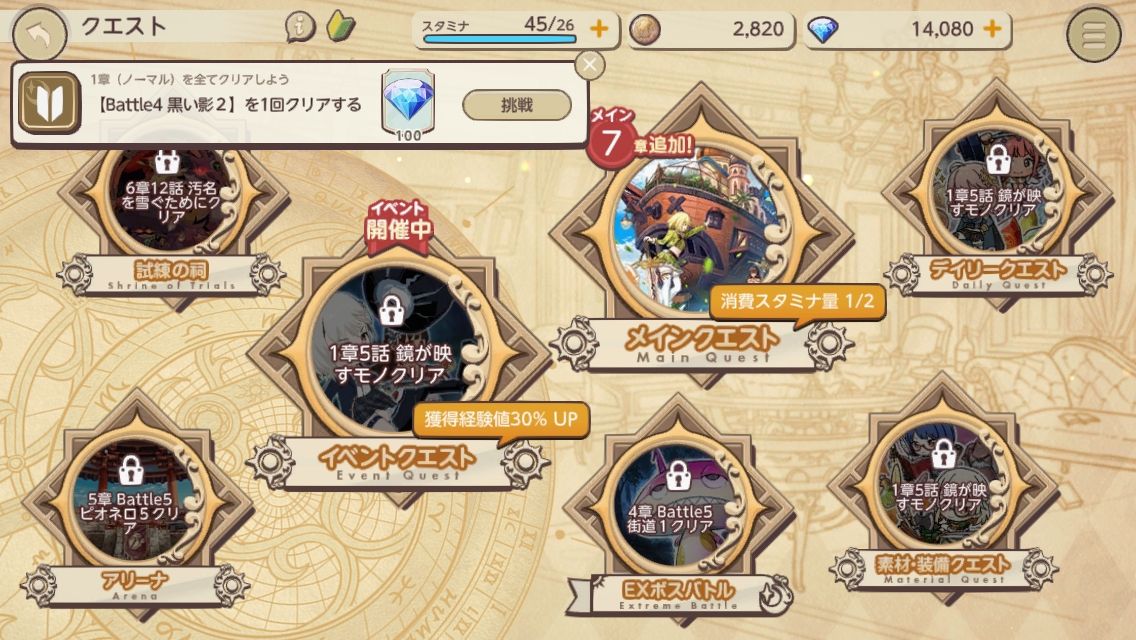The width and height of the screenshot is (1136, 640).
Task: Tap the gold coin icon
Action: point(644,30)
